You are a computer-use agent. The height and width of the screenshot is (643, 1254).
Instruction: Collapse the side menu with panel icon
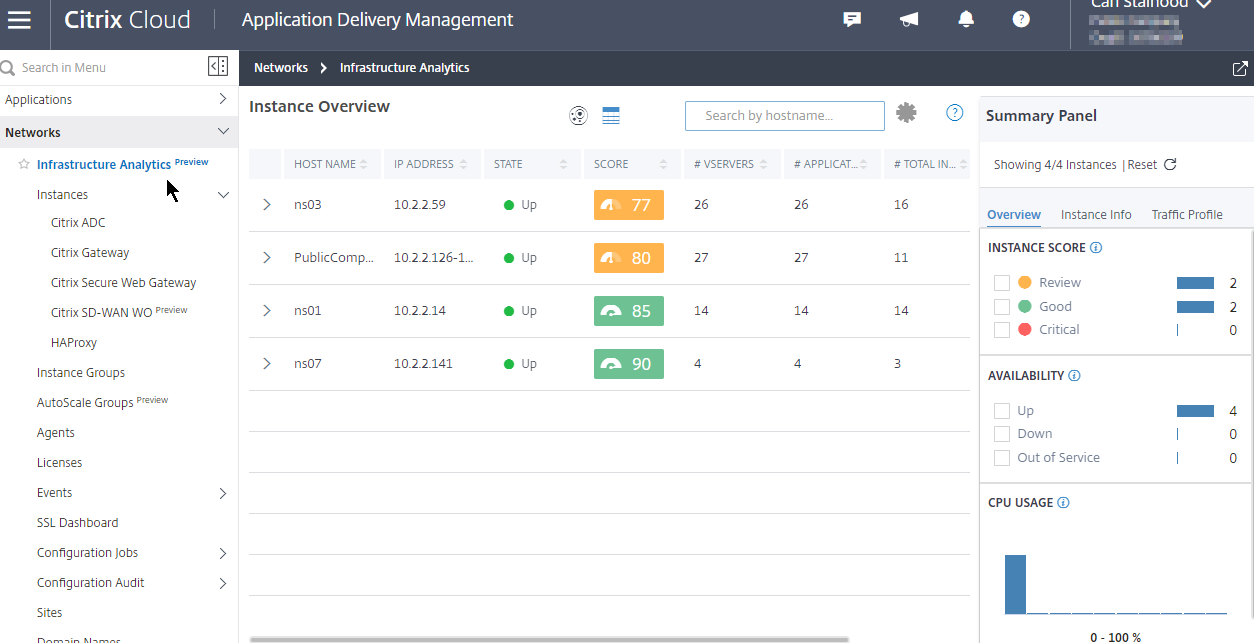(218, 67)
